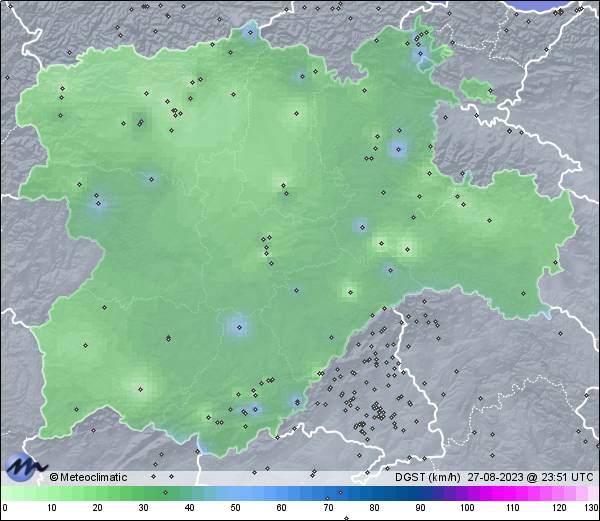This screenshot has width=600, height=521.
Task: Select scale label 20
Action: point(98,508)
